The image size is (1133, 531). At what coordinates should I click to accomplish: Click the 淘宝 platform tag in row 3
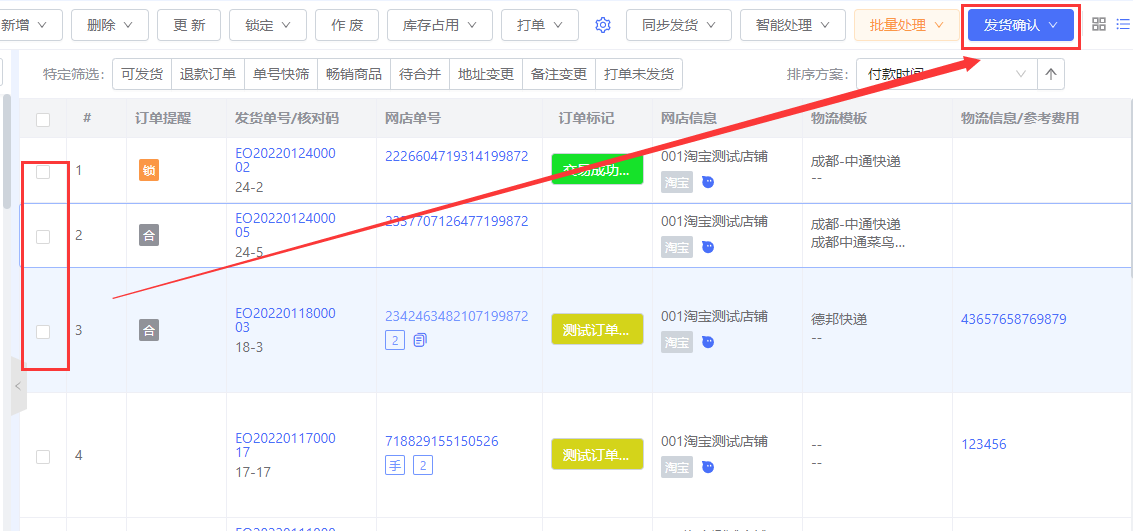[676, 342]
